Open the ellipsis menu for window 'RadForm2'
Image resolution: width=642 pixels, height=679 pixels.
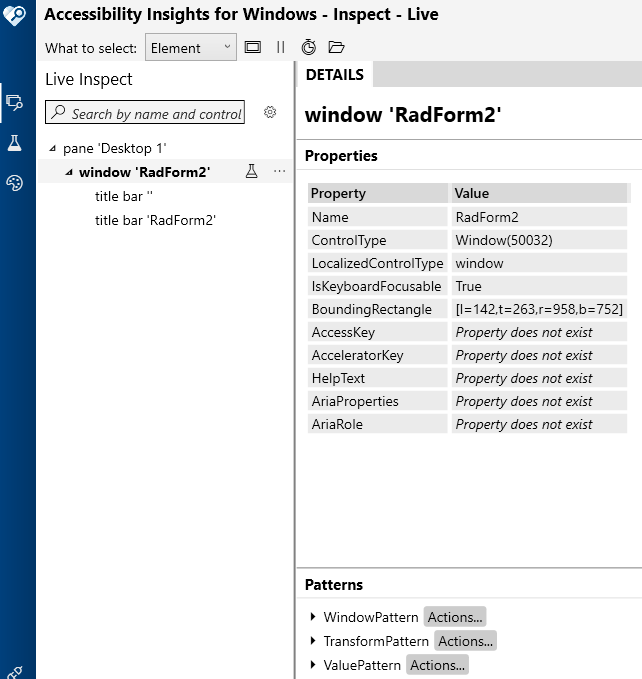point(280,171)
